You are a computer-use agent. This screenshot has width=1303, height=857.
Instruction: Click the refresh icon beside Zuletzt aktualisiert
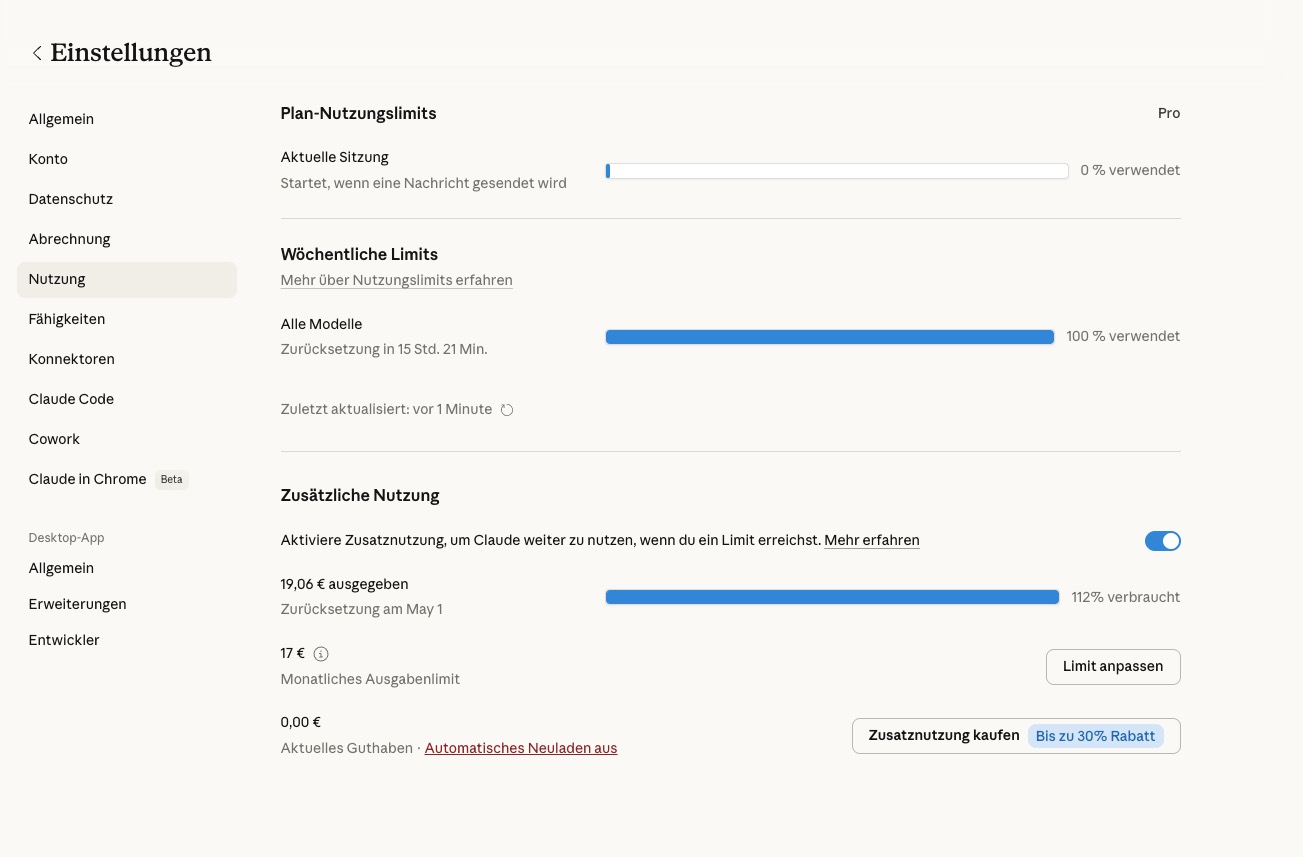click(507, 410)
